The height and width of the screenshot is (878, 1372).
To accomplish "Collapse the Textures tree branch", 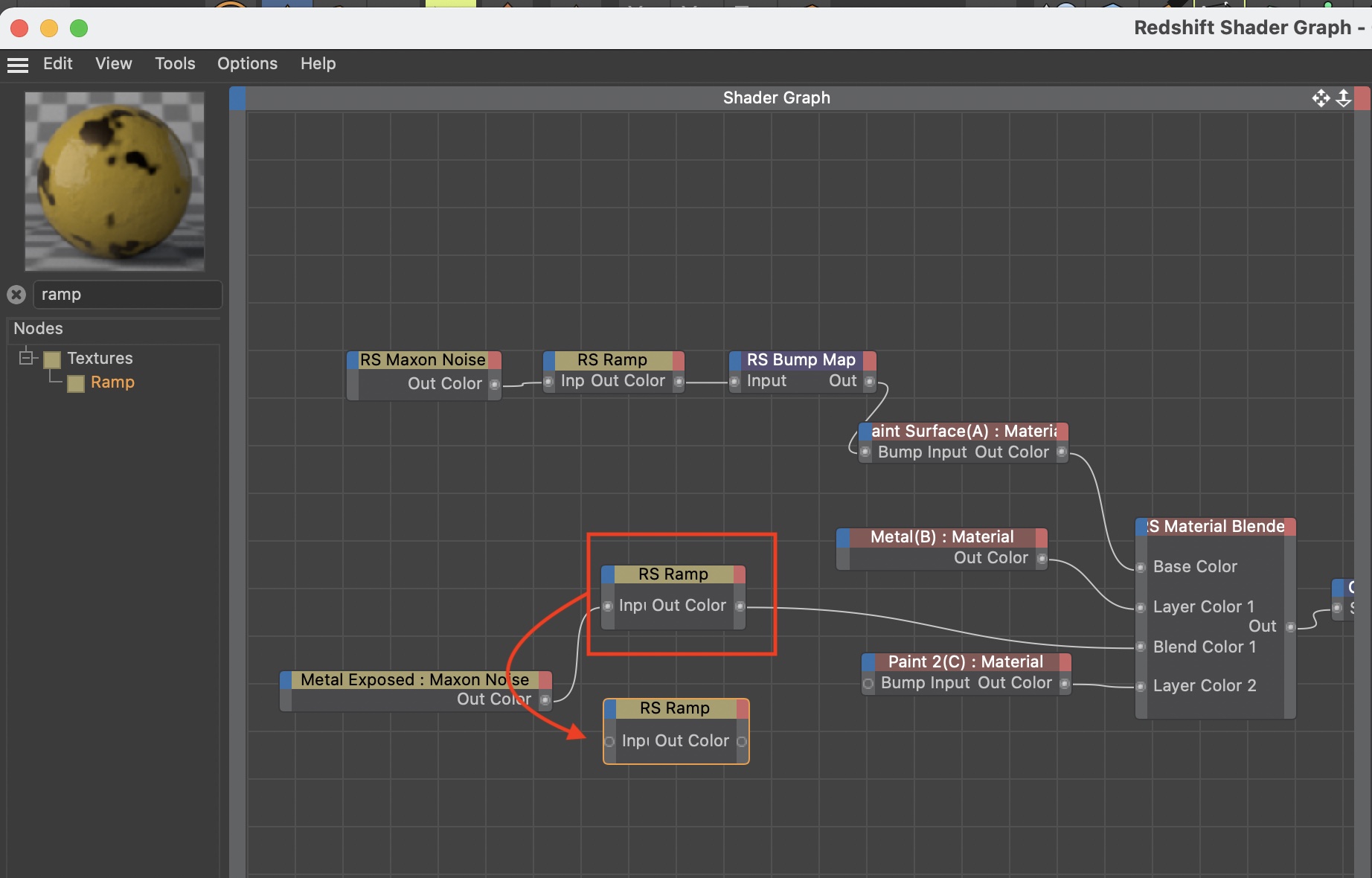I will pyautogui.click(x=27, y=358).
